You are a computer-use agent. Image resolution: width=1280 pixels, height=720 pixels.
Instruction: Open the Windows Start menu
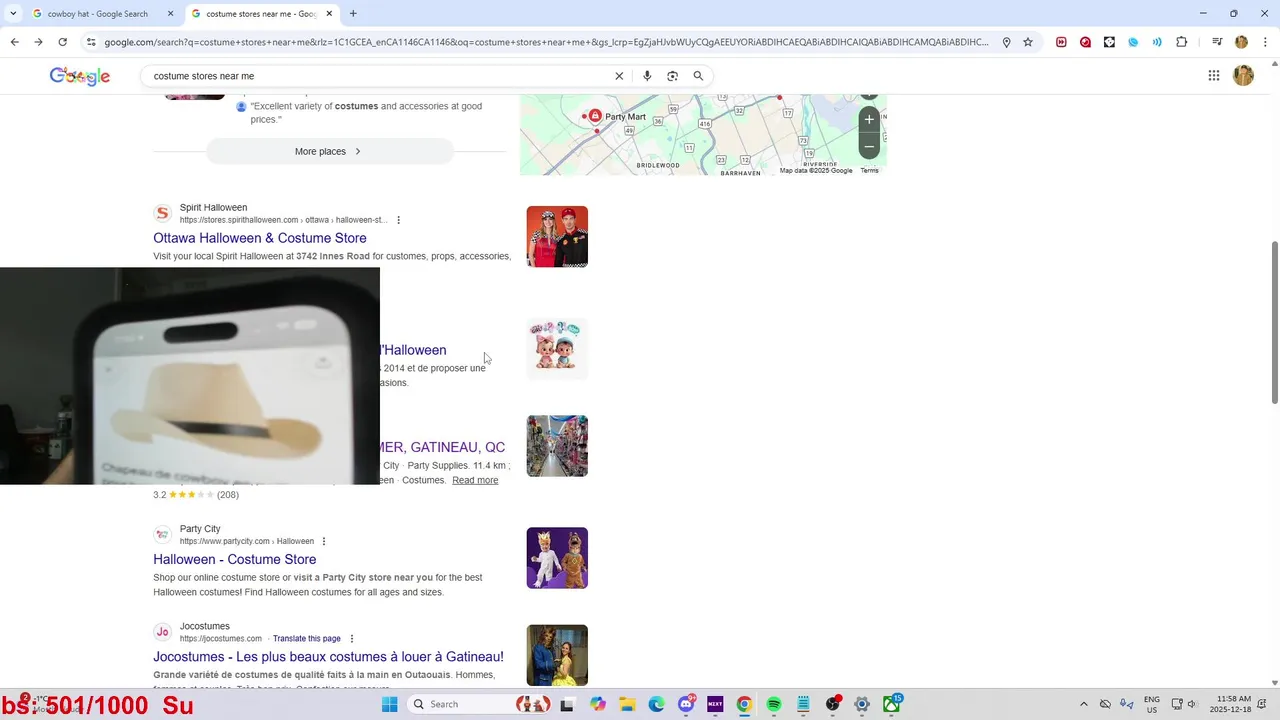(390, 704)
